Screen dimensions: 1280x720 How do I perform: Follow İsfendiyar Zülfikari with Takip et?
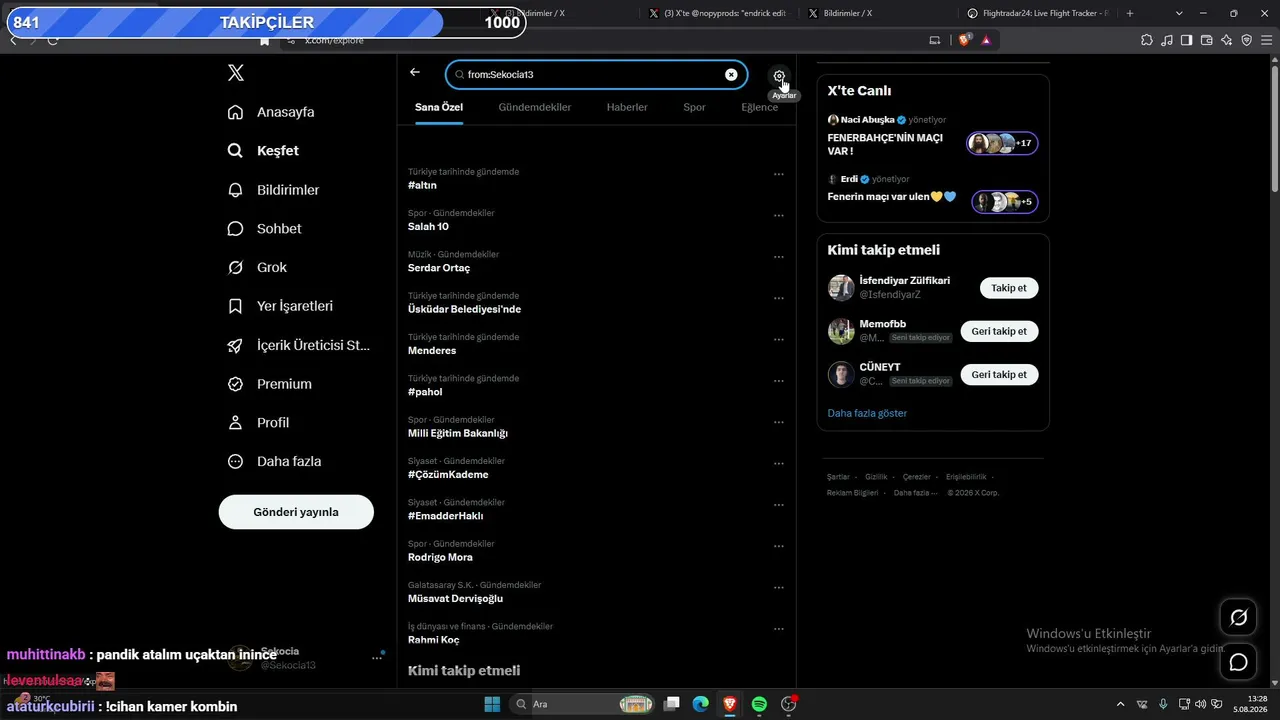tap(1009, 288)
